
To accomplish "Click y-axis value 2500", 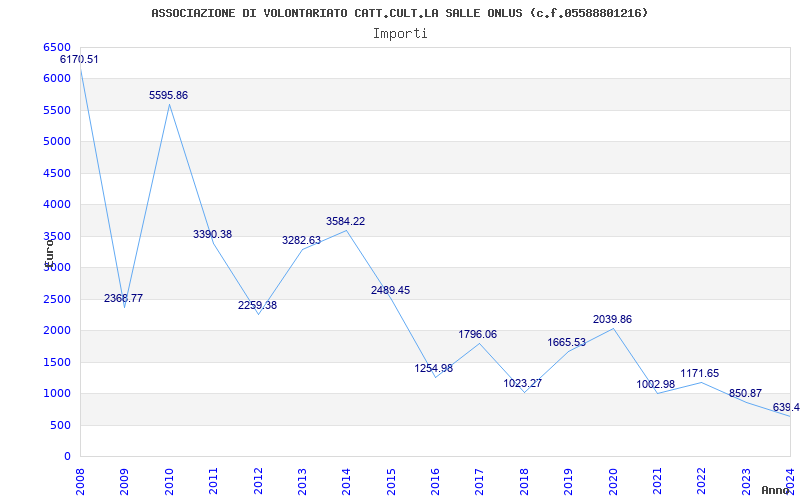I will [x=57, y=299].
